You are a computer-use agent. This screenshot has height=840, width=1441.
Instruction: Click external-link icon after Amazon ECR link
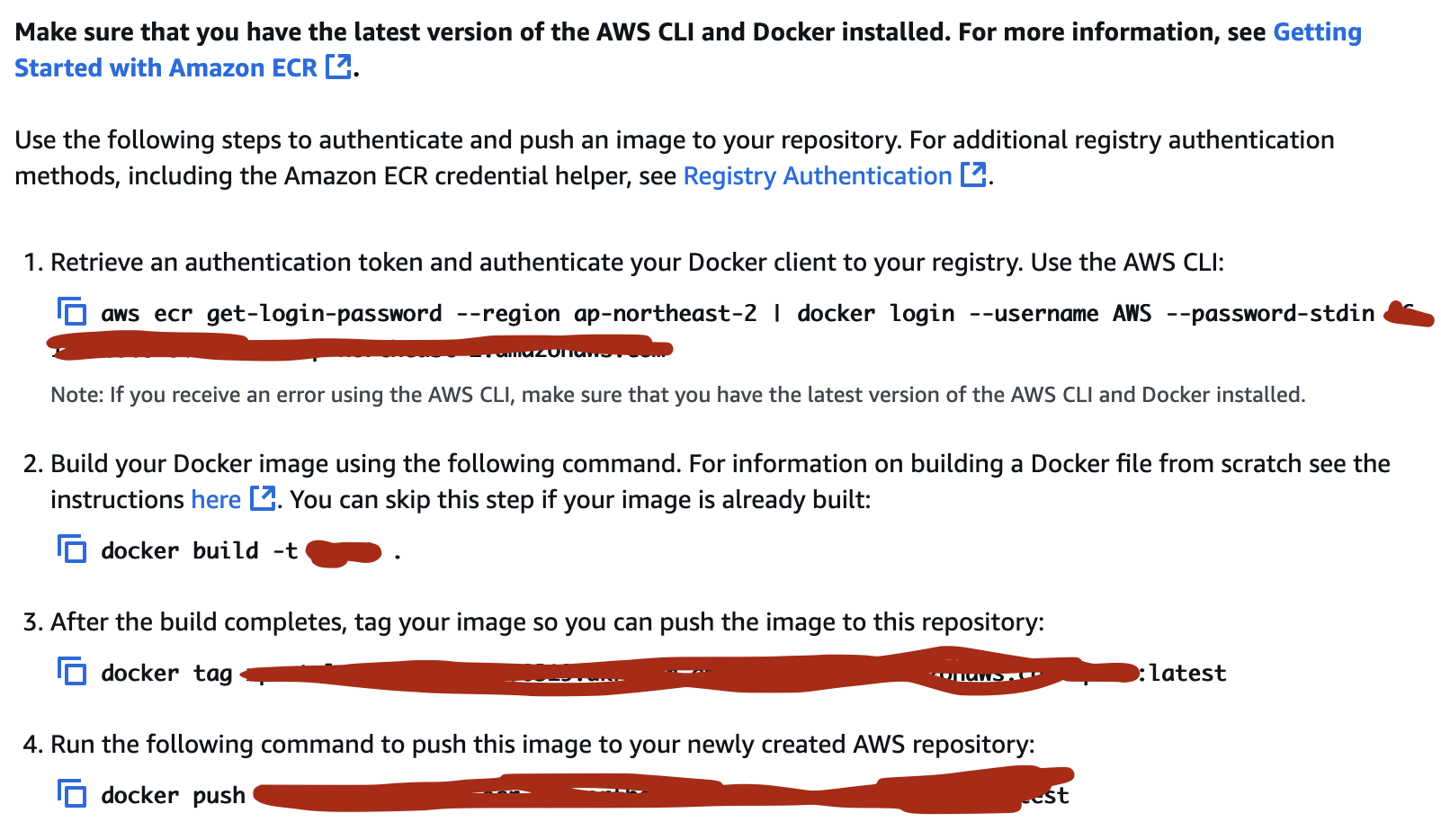pos(338,67)
